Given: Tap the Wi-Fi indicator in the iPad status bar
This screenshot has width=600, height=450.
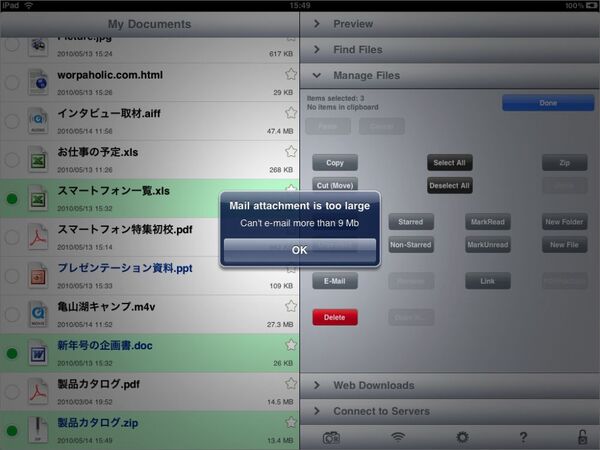Looking at the screenshot, I should pyautogui.click(x=29, y=5).
